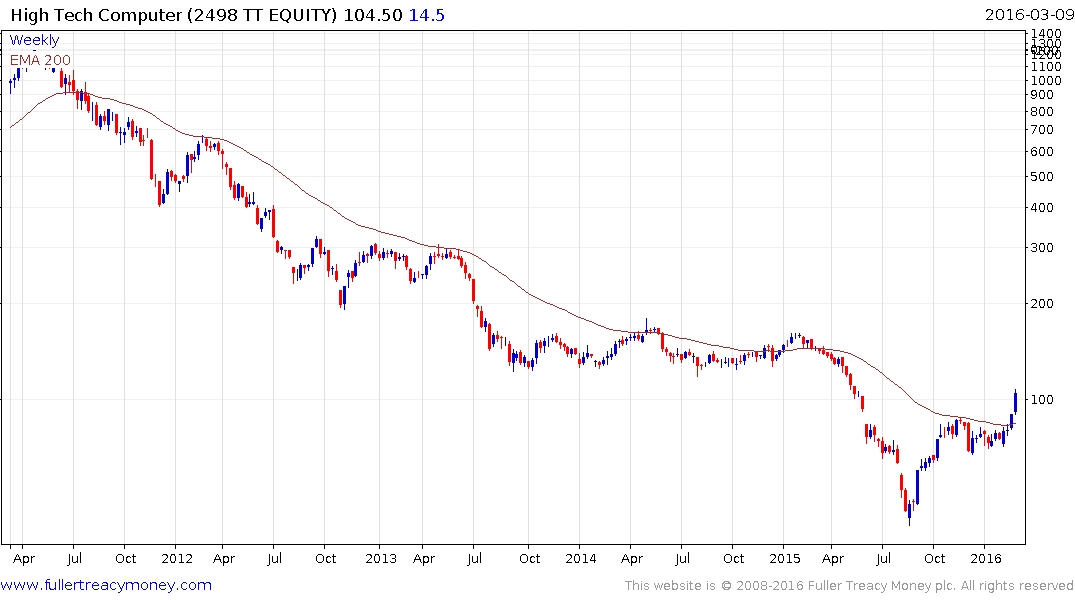Click the 400 price axis label
This screenshot has width=1075, height=600.
tap(1042, 208)
